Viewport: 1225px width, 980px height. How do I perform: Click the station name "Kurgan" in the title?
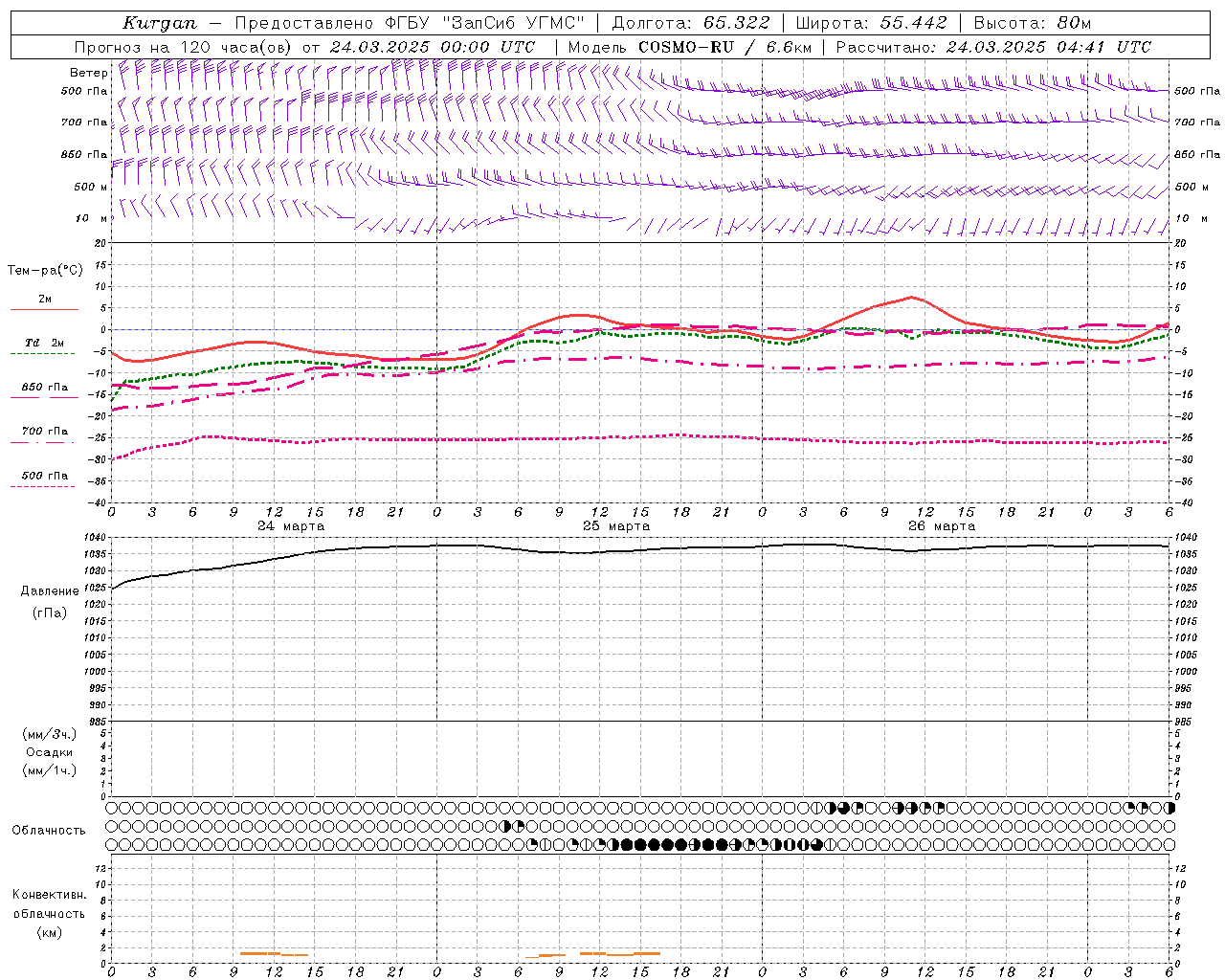point(159,23)
